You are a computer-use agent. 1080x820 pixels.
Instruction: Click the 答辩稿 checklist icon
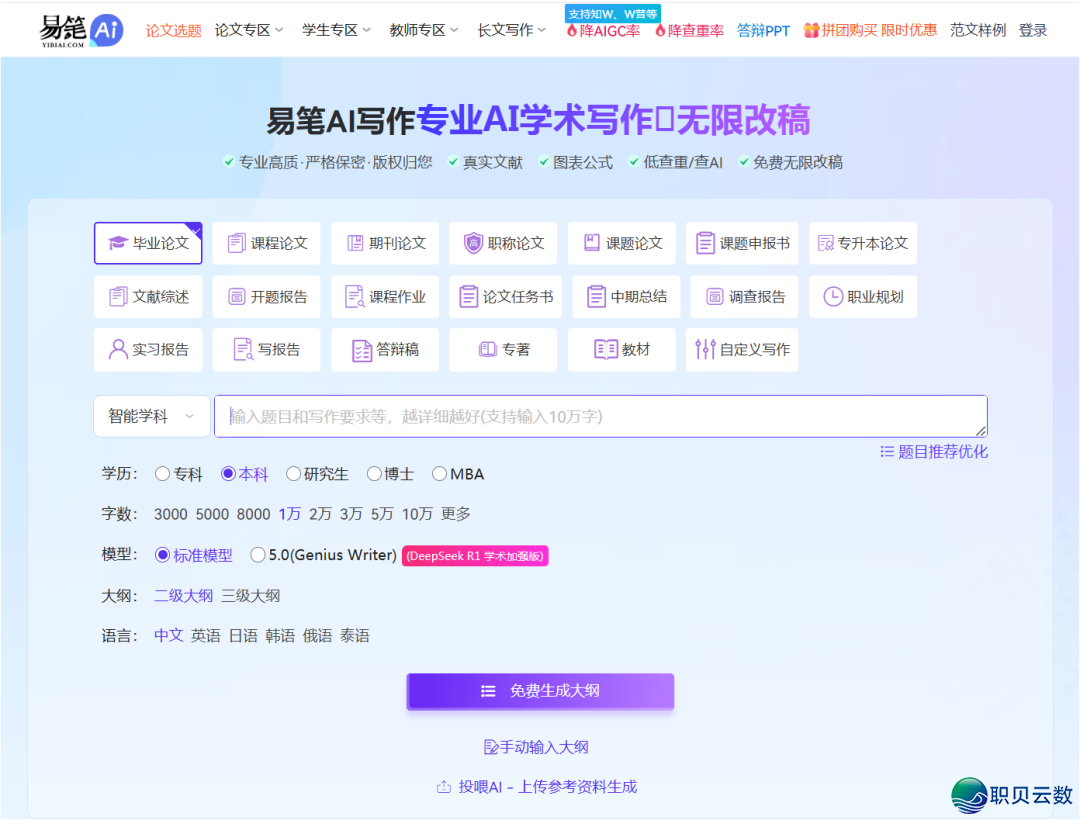(x=362, y=350)
